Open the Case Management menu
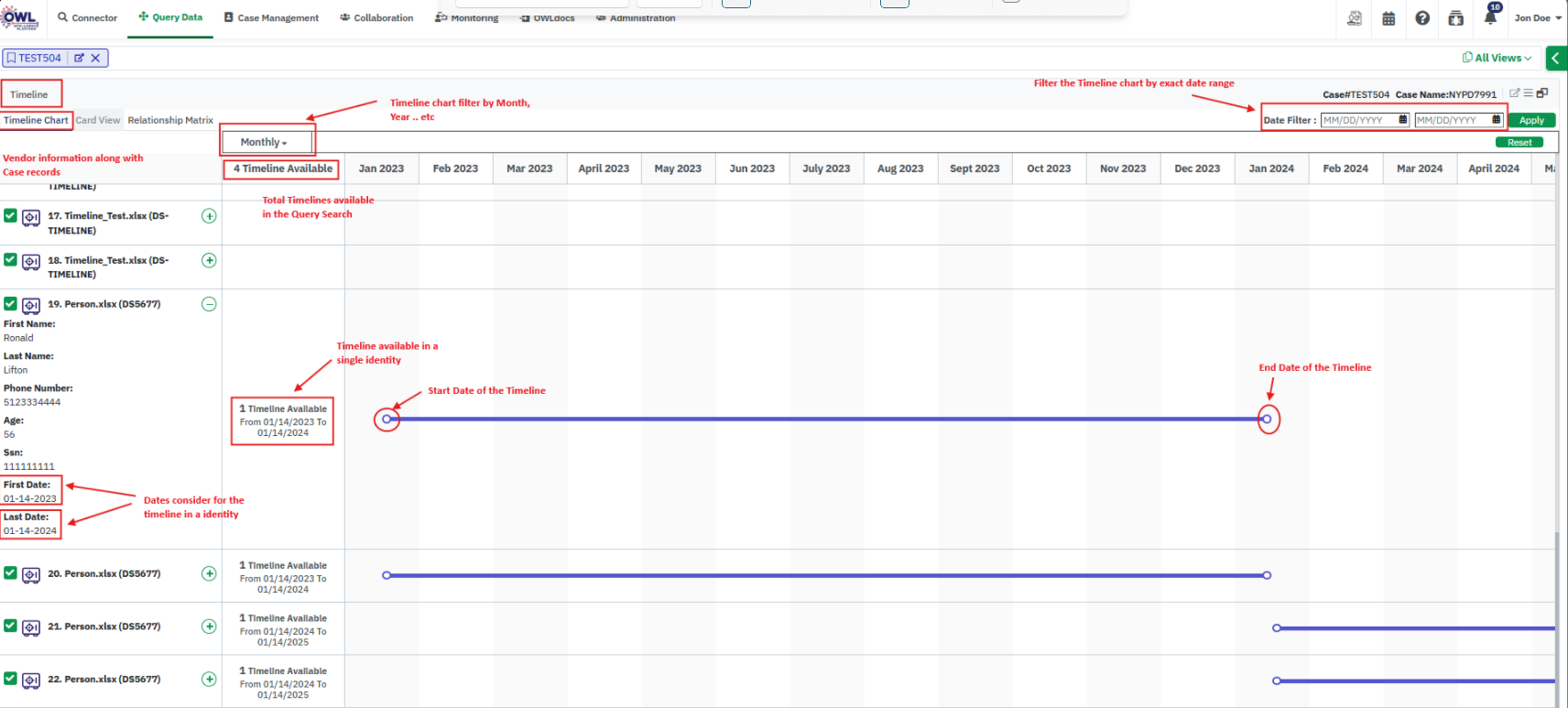1568x708 pixels. click(x=271, y=17)
